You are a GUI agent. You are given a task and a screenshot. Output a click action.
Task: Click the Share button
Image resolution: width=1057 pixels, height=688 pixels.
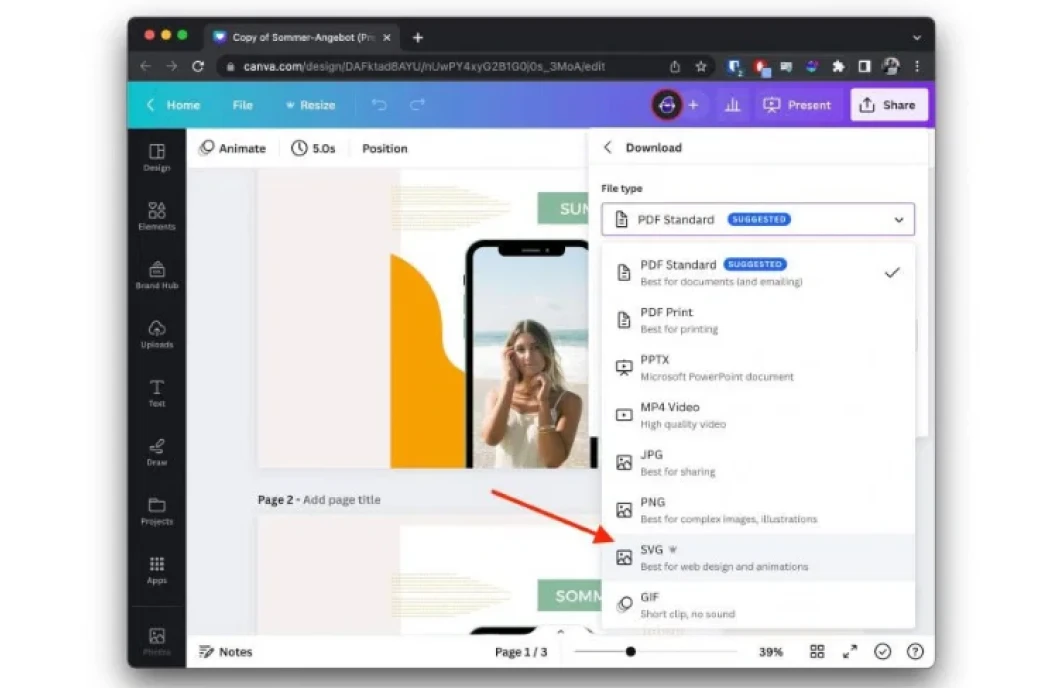[x=888, y=105]
